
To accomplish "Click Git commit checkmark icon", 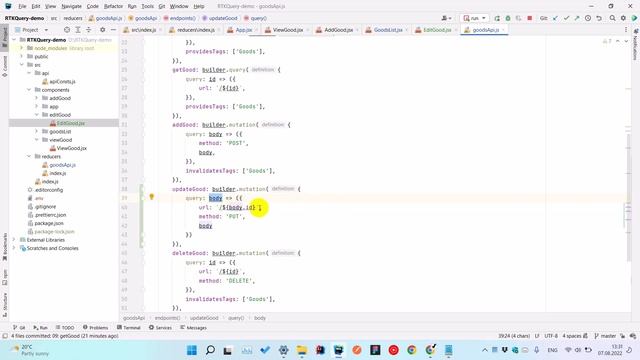I will pos(566,18).
